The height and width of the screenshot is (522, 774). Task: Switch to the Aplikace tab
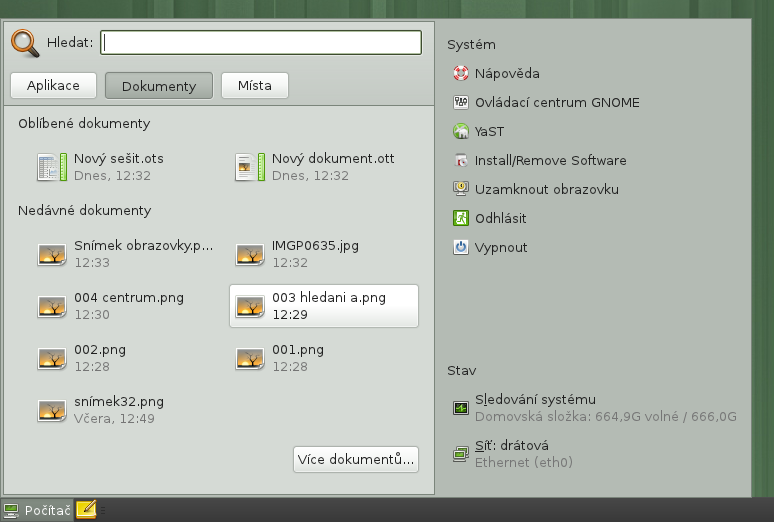tap(53, 85)
